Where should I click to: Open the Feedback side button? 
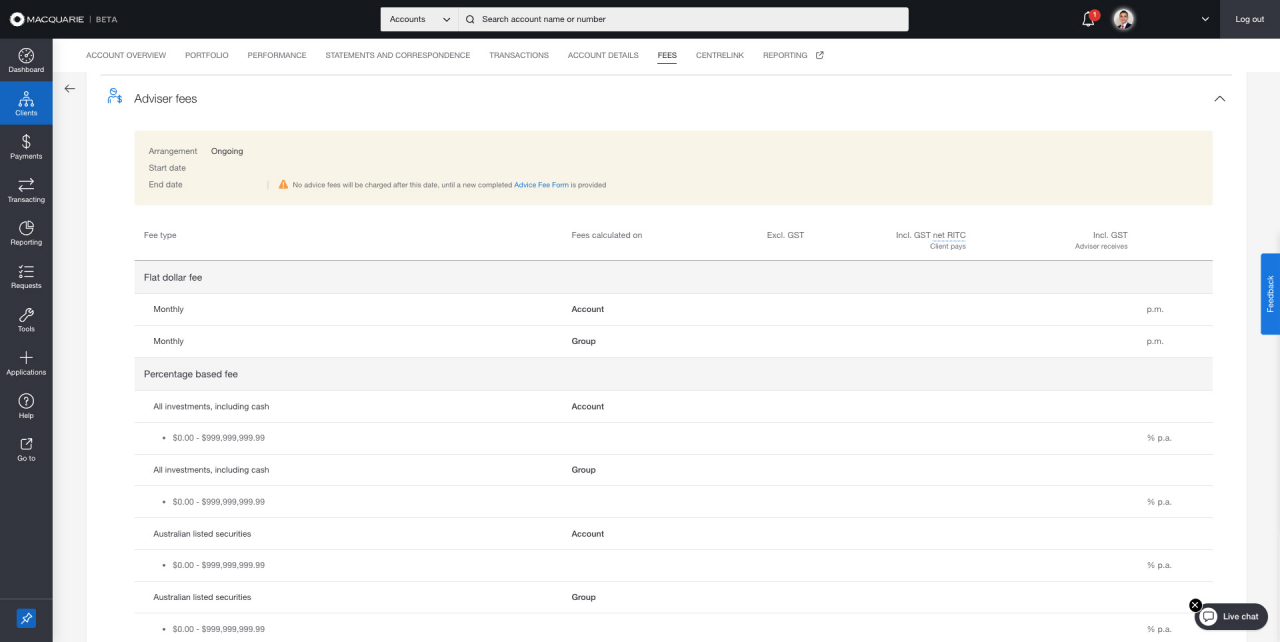1270,294
